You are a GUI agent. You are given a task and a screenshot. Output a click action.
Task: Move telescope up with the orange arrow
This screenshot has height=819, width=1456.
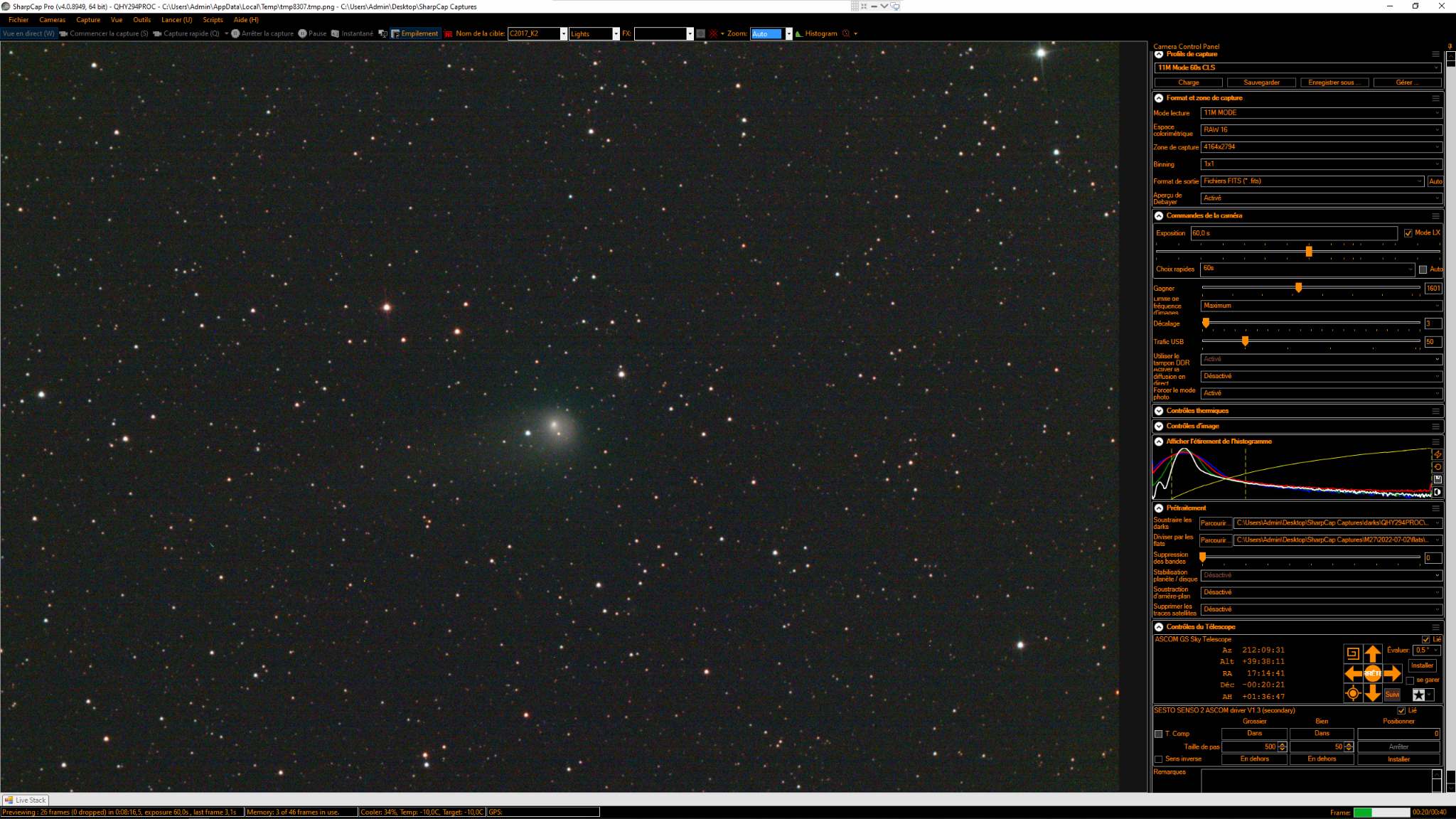coord(1372,653)
